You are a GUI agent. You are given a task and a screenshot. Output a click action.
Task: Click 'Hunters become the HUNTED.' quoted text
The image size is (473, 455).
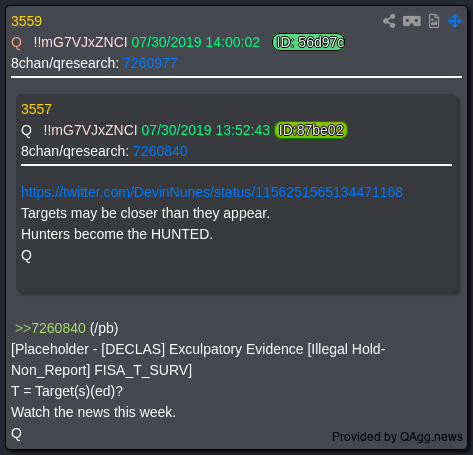click(x=117, y=234)
